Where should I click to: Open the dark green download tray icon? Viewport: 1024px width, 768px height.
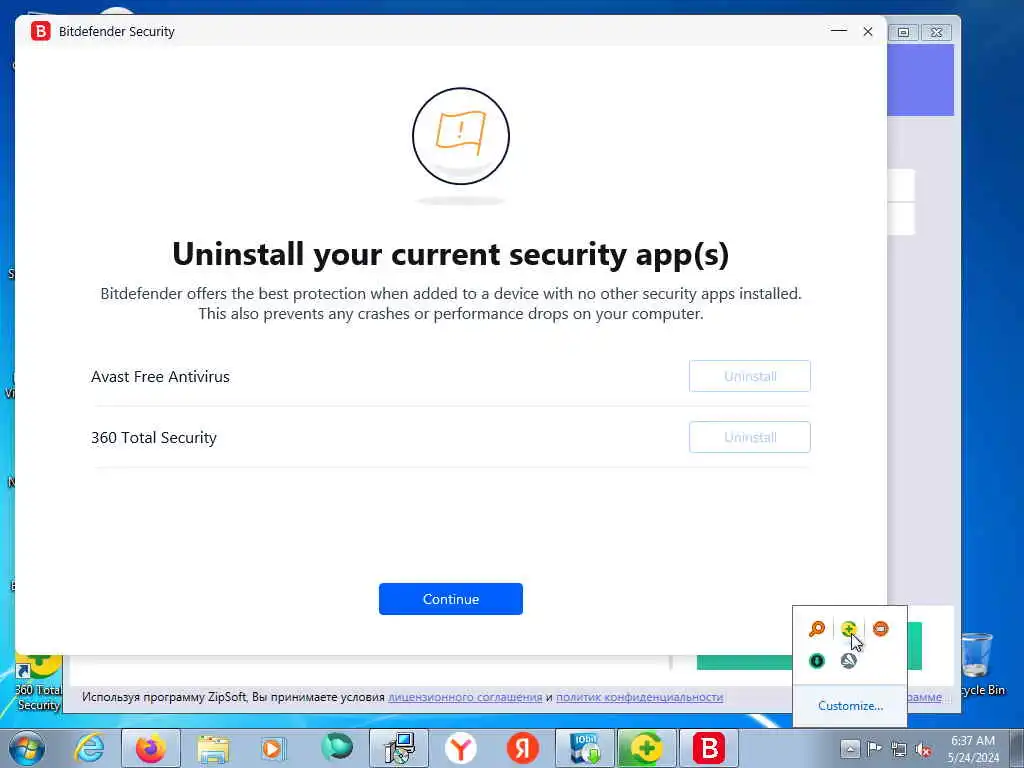817,661
